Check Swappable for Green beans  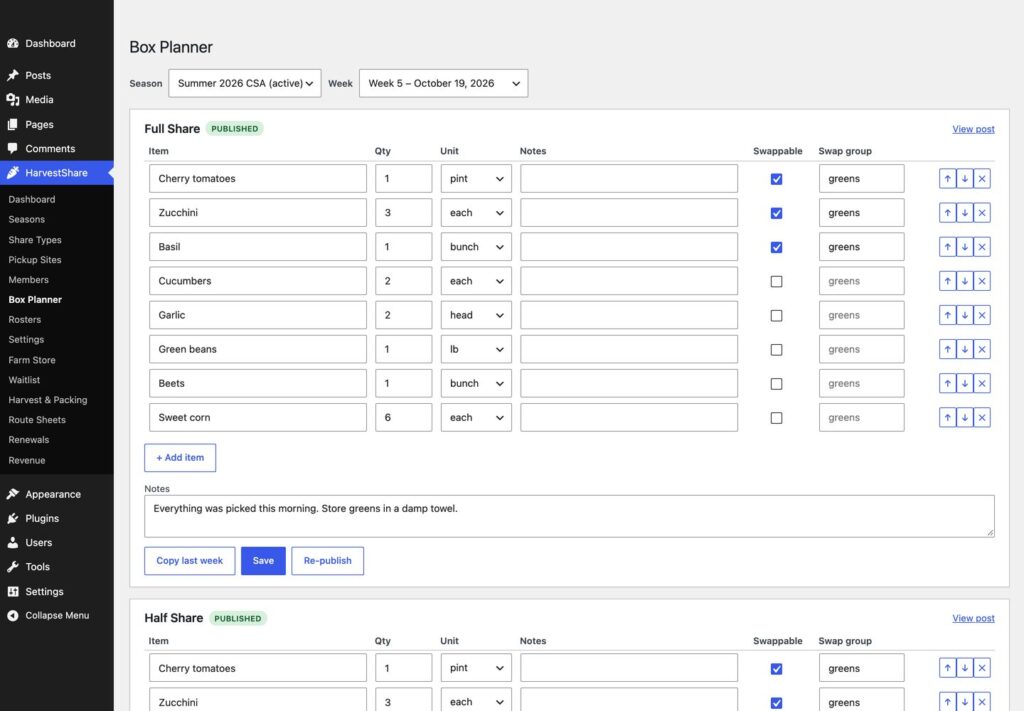(776, 349)
